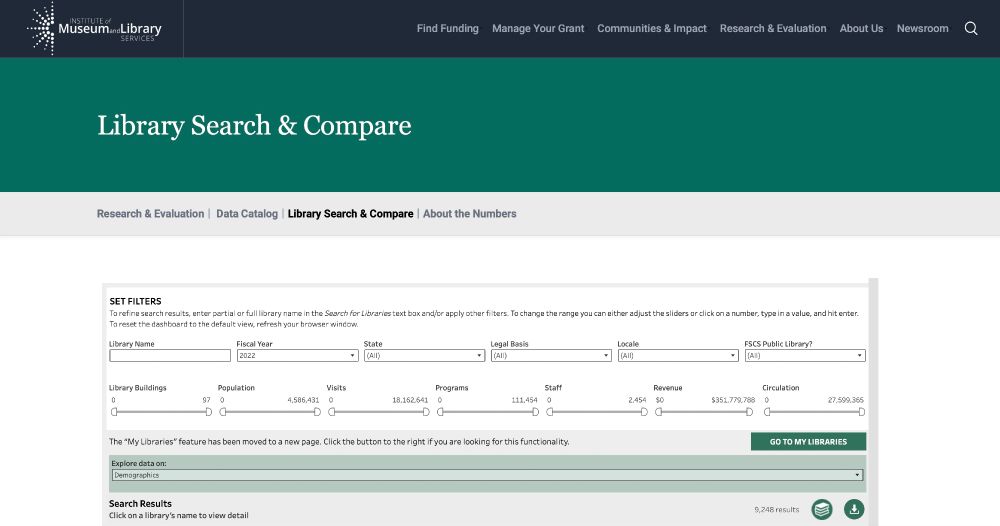1000x526 pixels.
Task: Click the download icon in Search Results
Action: (854, 509)
